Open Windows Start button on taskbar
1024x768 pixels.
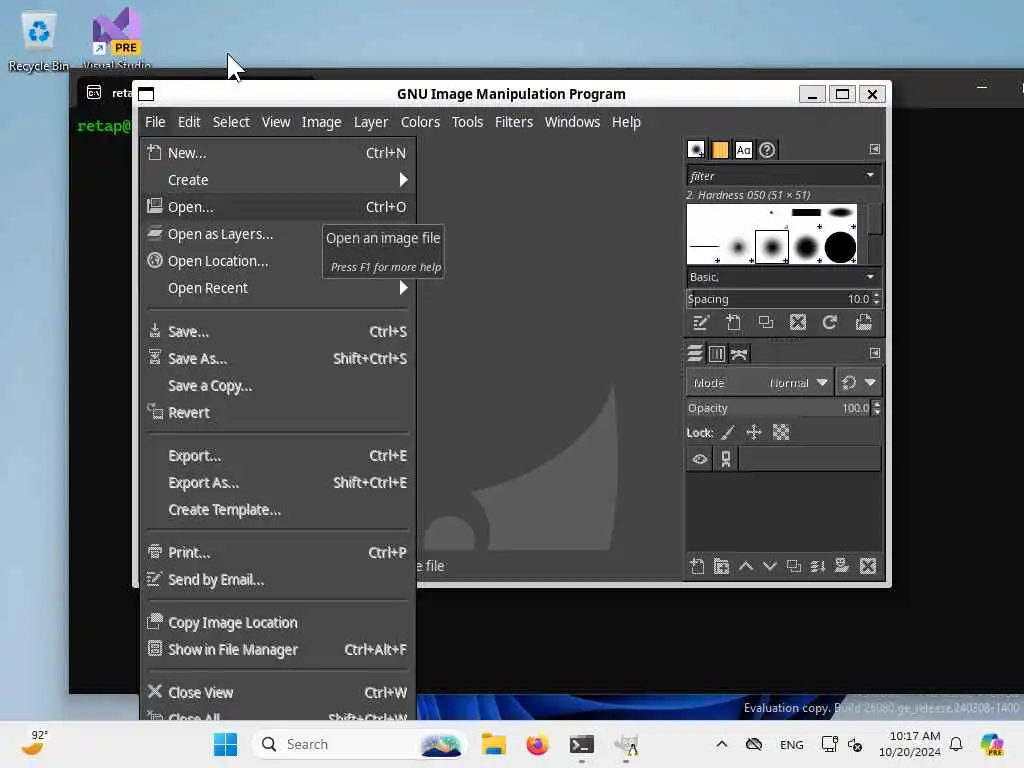point(225,744)
